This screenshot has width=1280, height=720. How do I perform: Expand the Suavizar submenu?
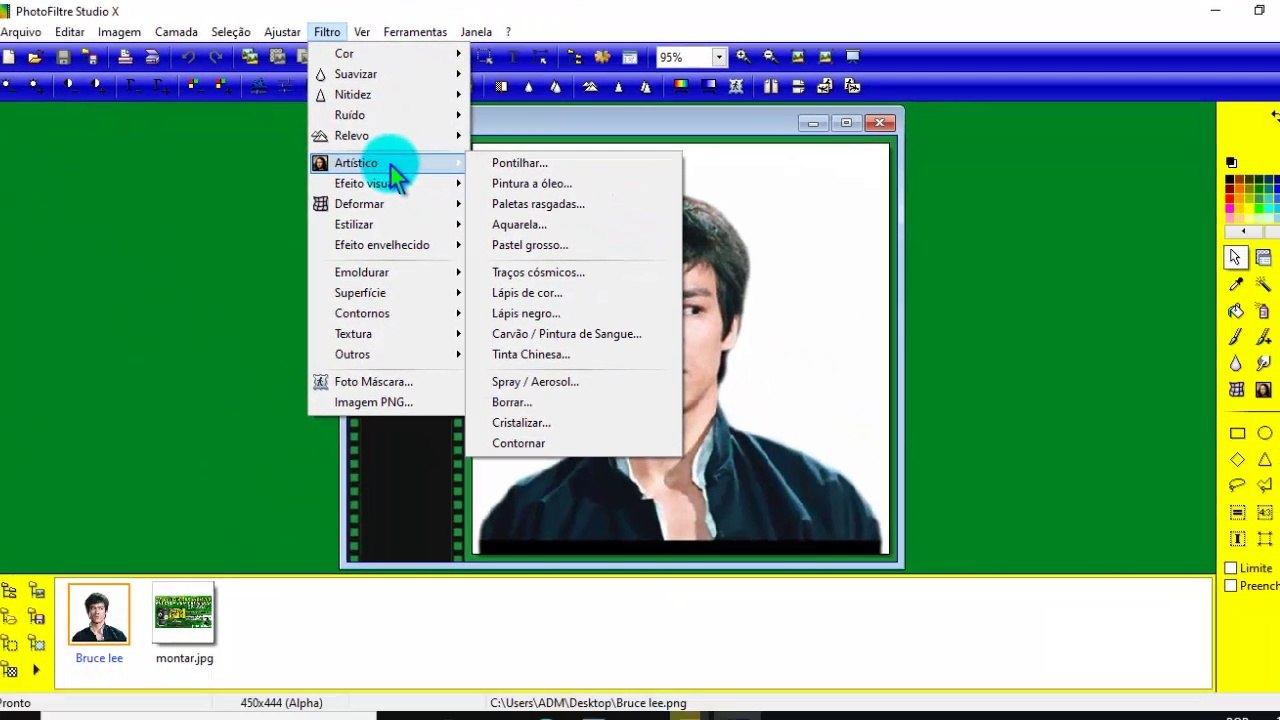click(389, 74)
